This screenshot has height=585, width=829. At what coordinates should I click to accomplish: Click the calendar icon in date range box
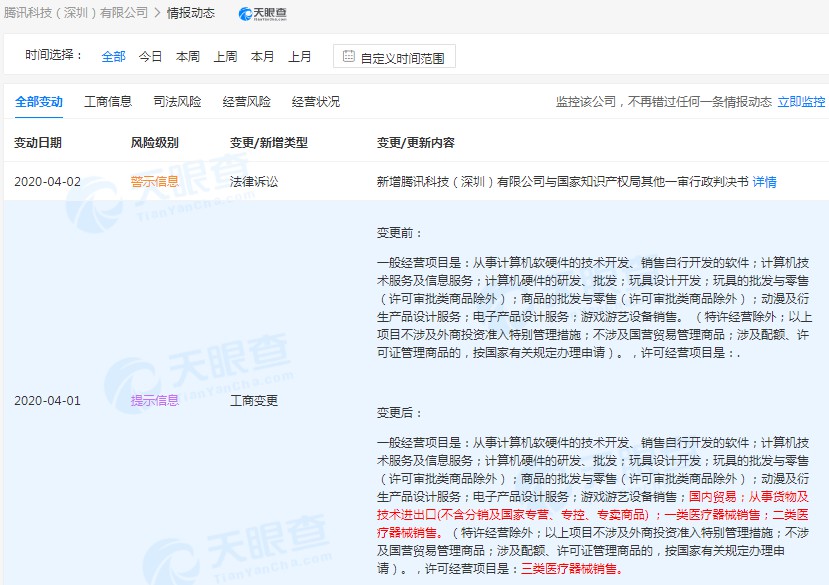[348, 56]
